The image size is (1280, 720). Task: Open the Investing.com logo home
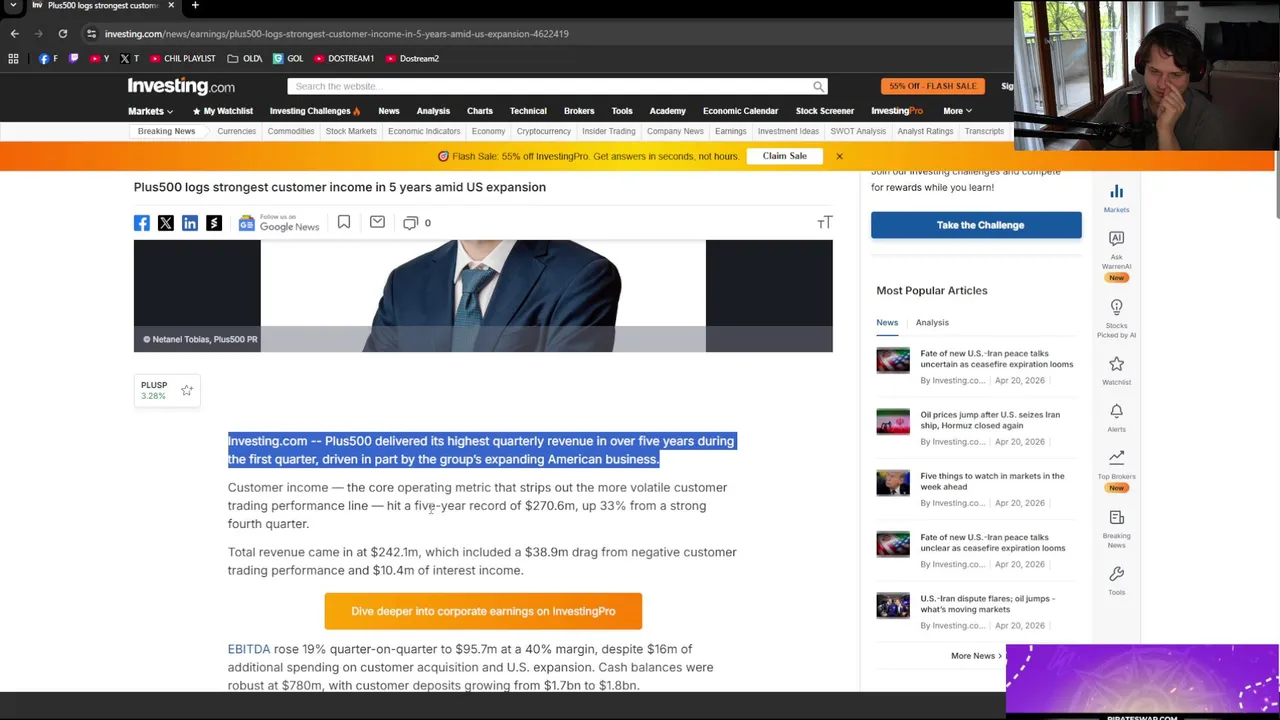click(181, 86)
